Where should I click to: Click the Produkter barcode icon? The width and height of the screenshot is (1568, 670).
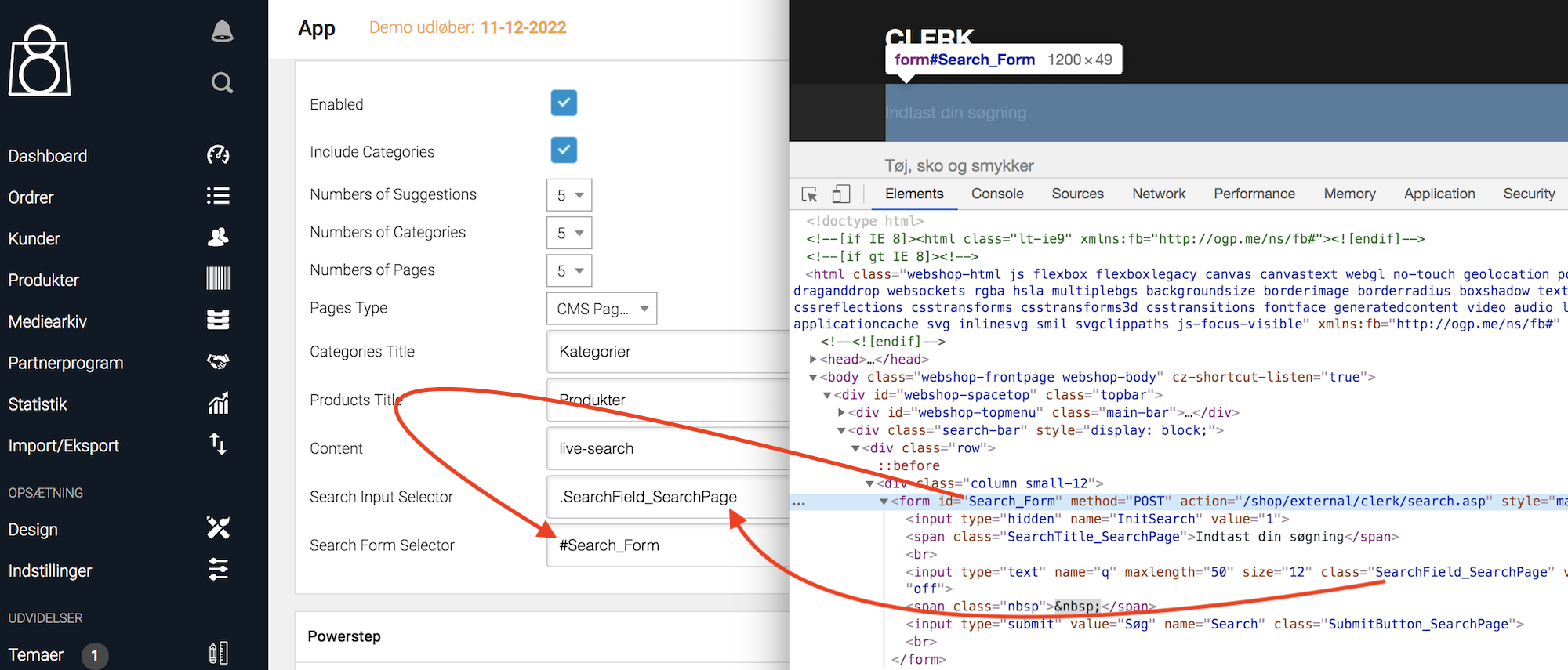tap(218, 279)
